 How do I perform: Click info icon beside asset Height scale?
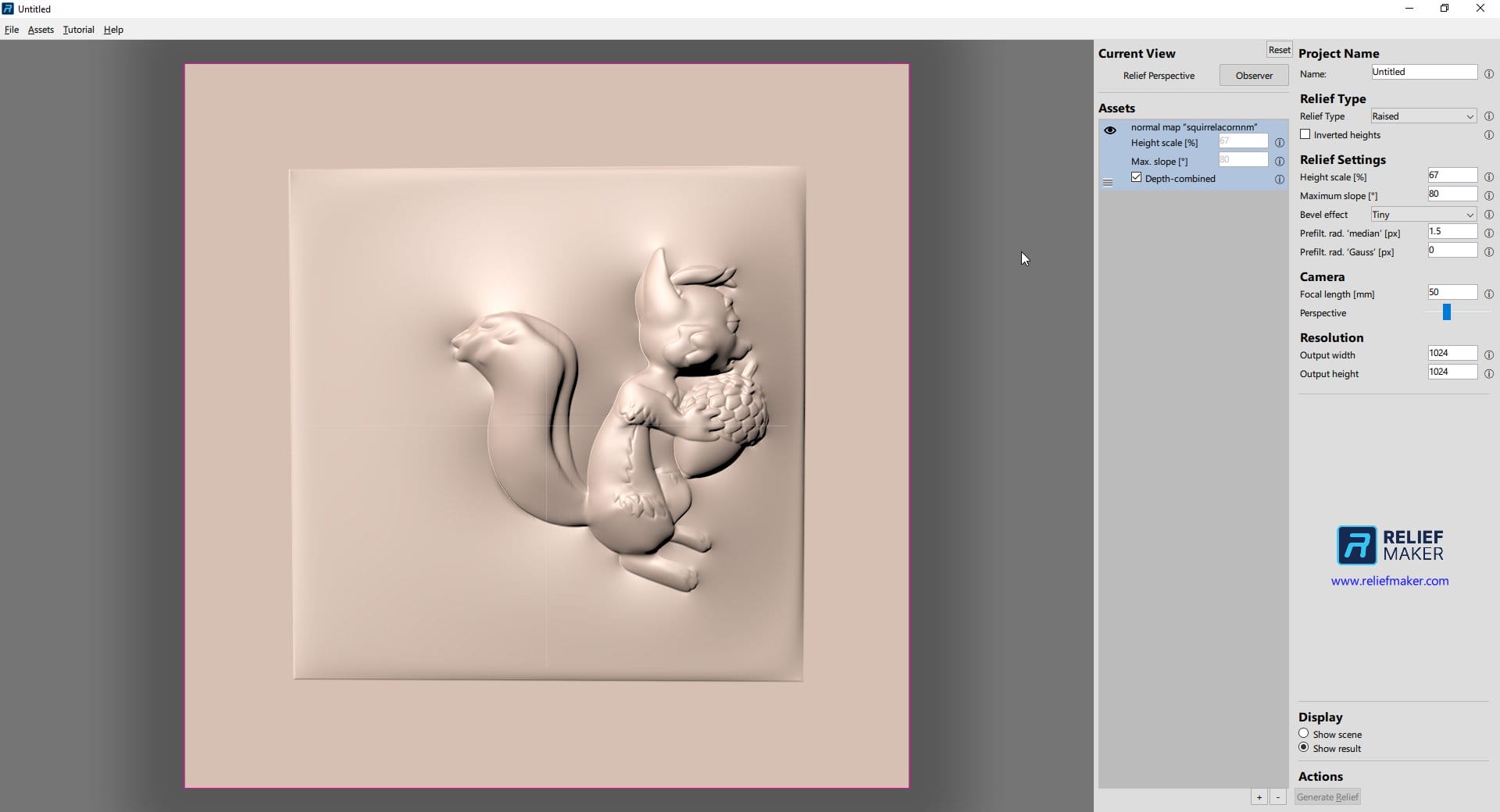[x=1279, y=143]
